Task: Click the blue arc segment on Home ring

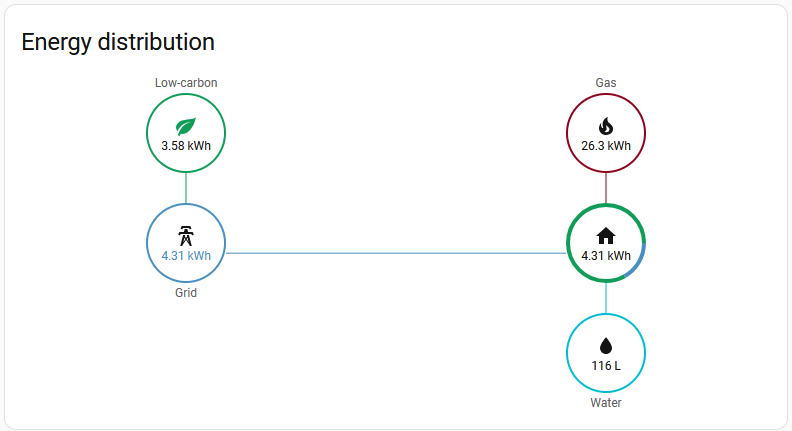Action: coord(641,261)
